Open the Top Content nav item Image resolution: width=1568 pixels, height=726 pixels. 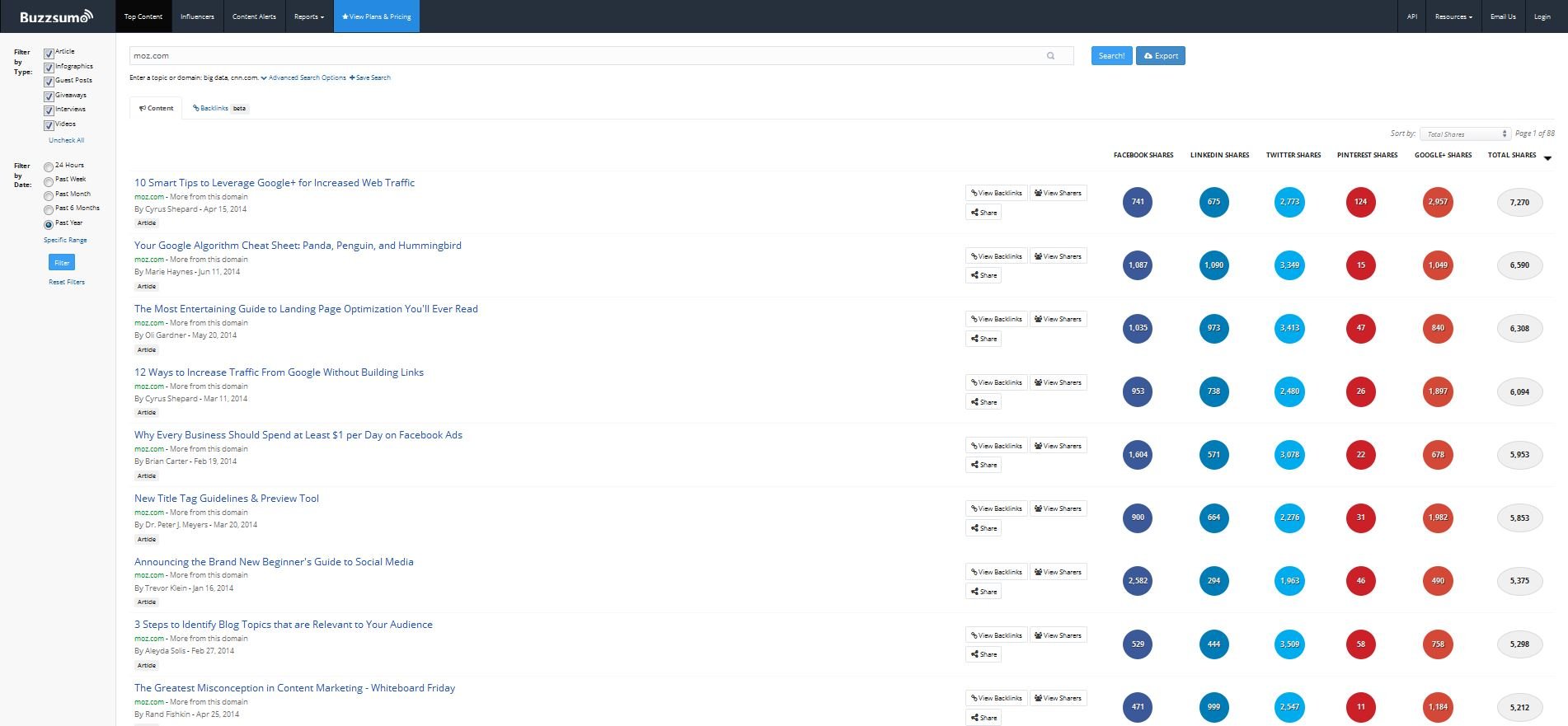[143, 16]
